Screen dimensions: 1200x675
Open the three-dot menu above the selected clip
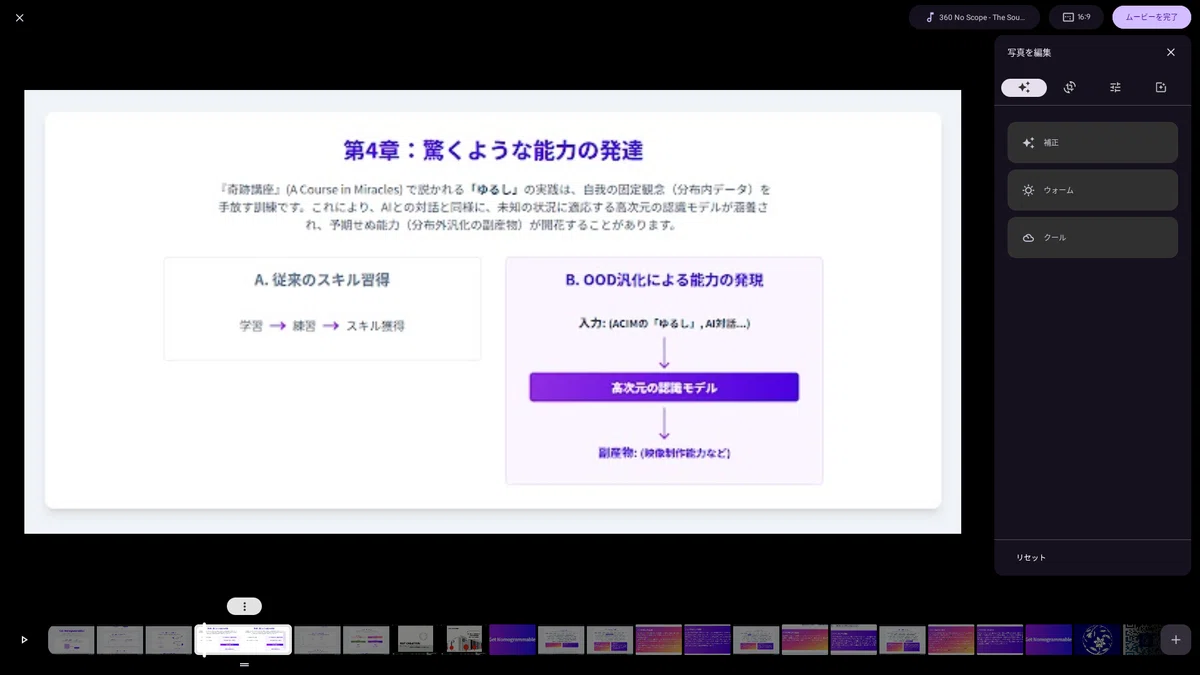244,606
